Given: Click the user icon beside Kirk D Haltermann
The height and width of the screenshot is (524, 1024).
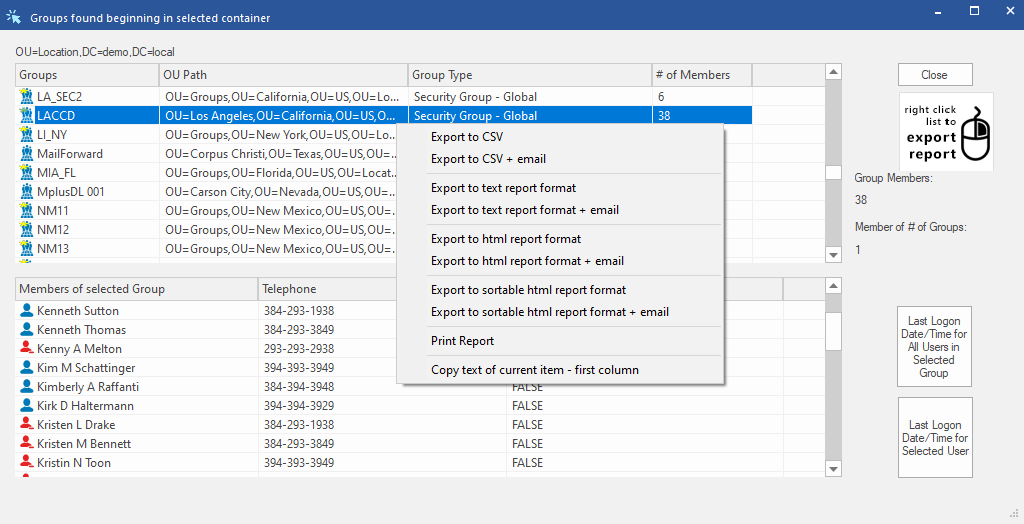Looking at the screenshot, I should 26,406.
